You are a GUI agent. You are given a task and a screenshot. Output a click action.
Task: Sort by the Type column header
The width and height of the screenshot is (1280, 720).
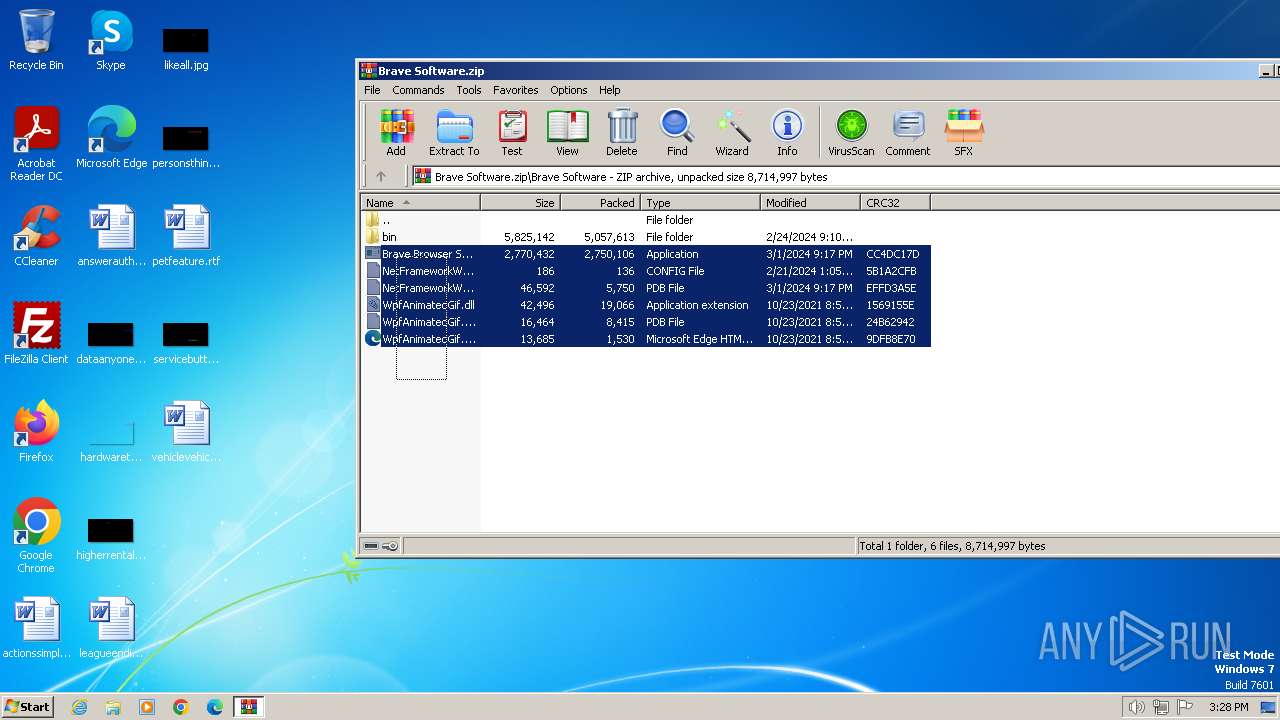(700, 202)
